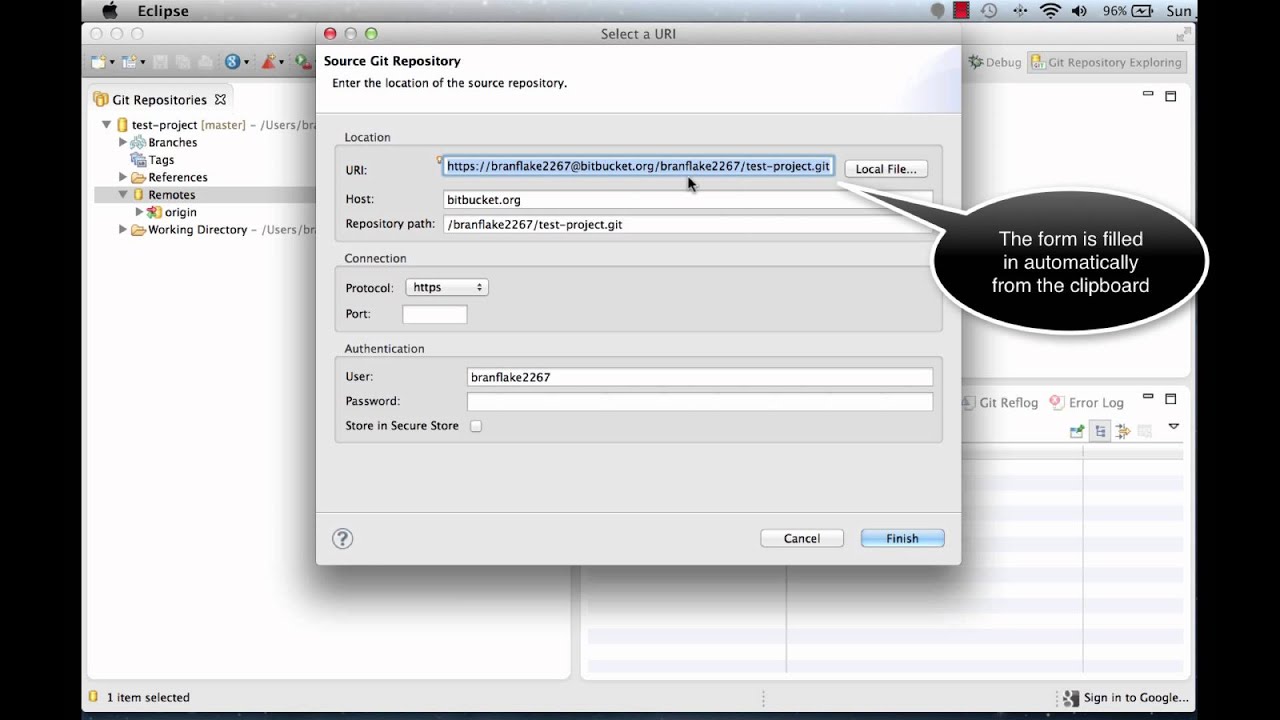
Task: Click the Git Repositories view icon
Action: 101,100
